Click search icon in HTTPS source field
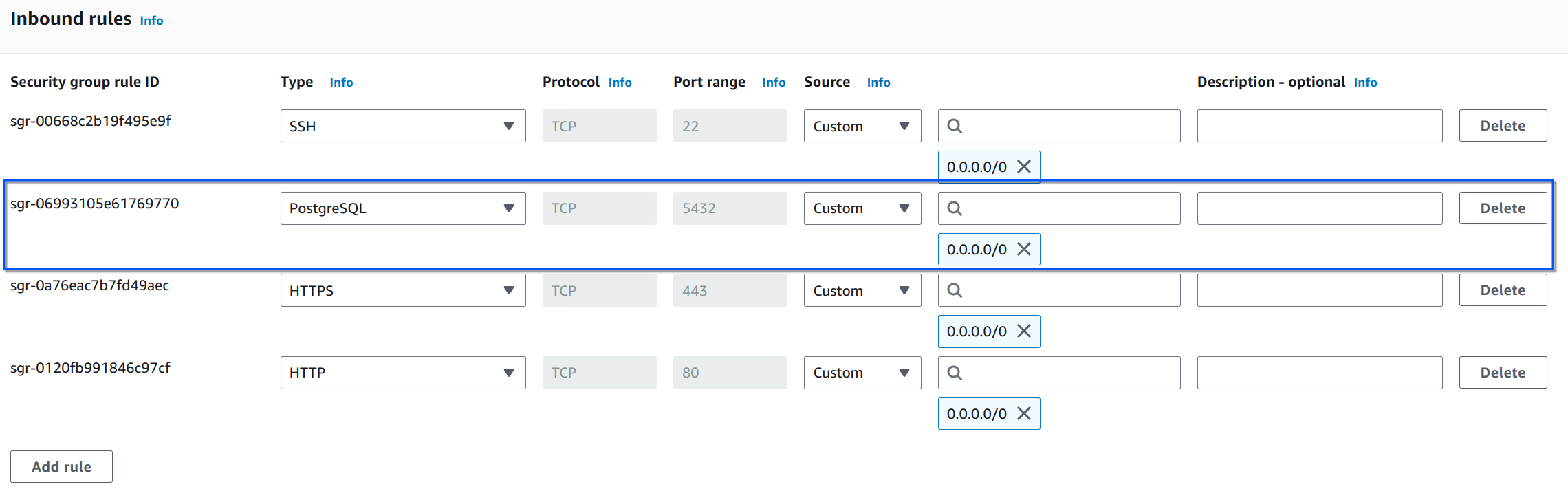1568x491 pixels. pyautogui.click(x=955, y=291)
